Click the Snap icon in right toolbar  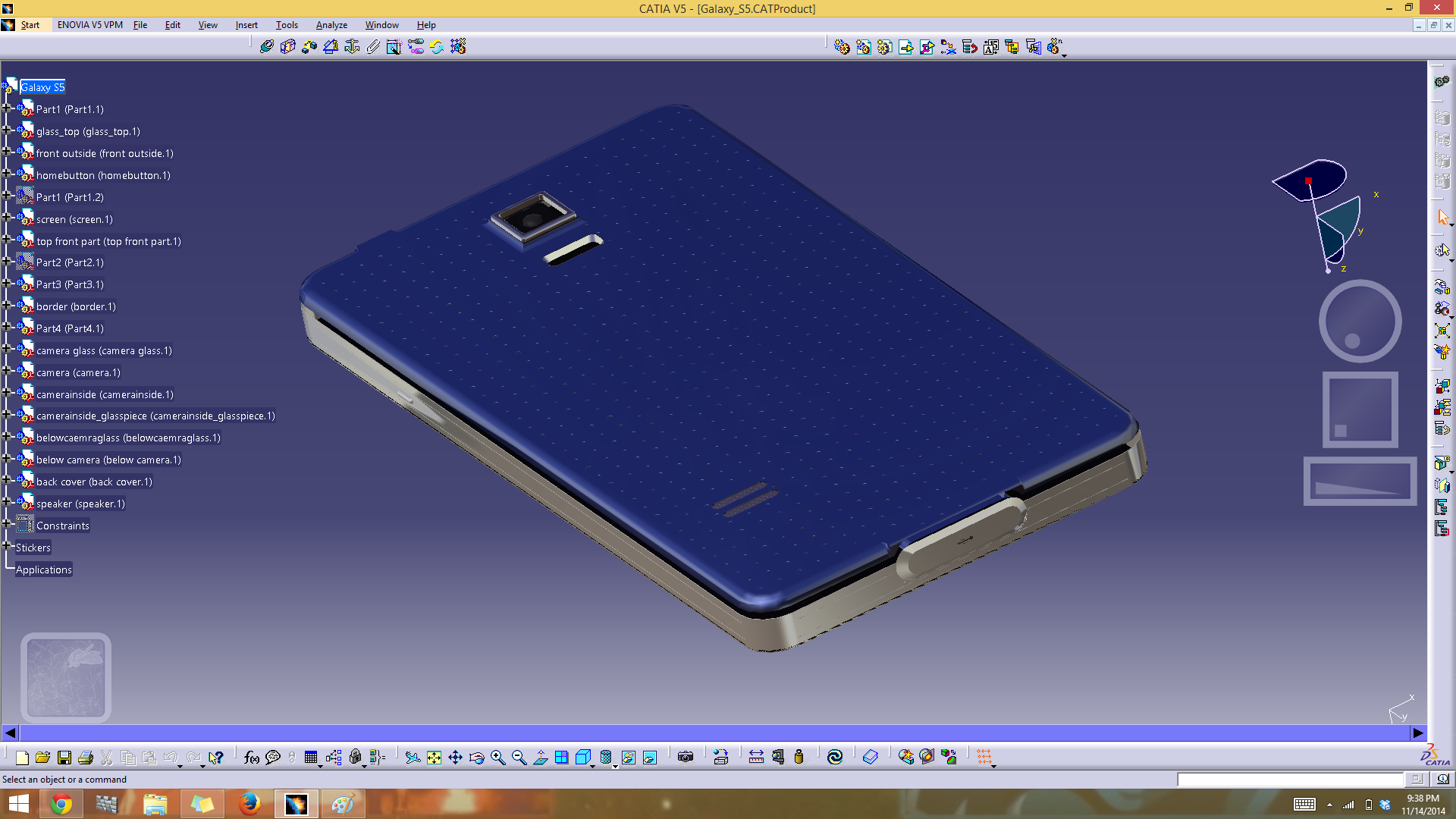(x=1442, y=309)
